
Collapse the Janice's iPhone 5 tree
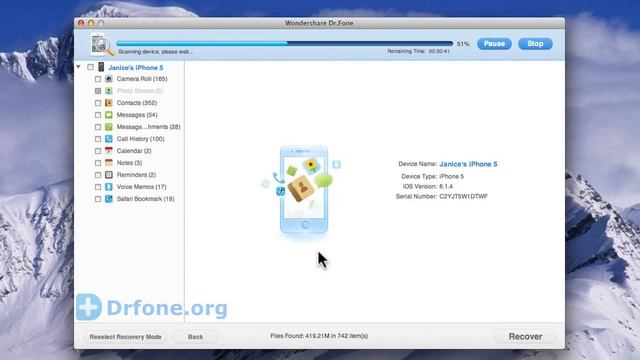[78, 67]
